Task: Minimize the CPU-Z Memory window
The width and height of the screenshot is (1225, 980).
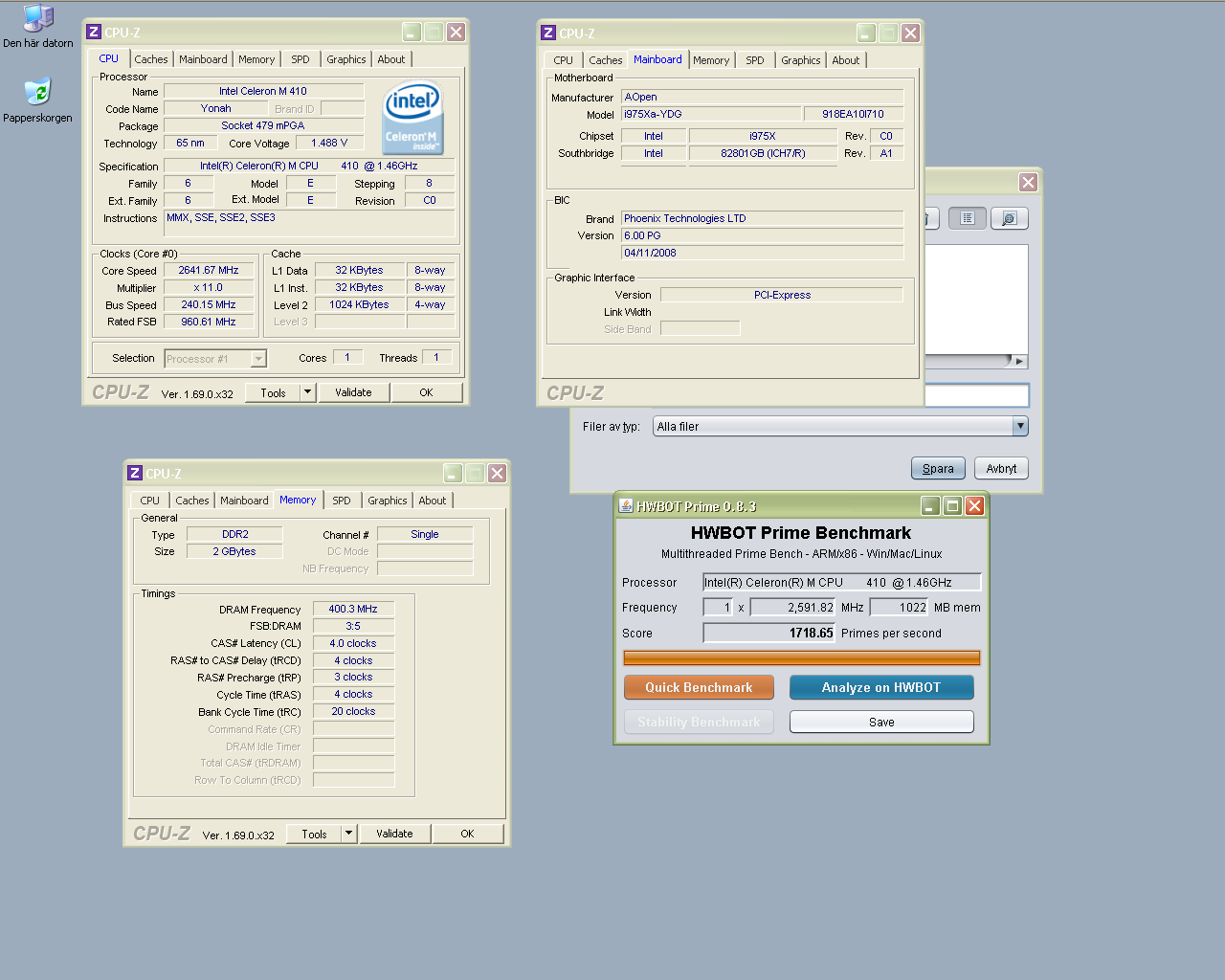Action: pyautogui.click(x=453, y=473)
